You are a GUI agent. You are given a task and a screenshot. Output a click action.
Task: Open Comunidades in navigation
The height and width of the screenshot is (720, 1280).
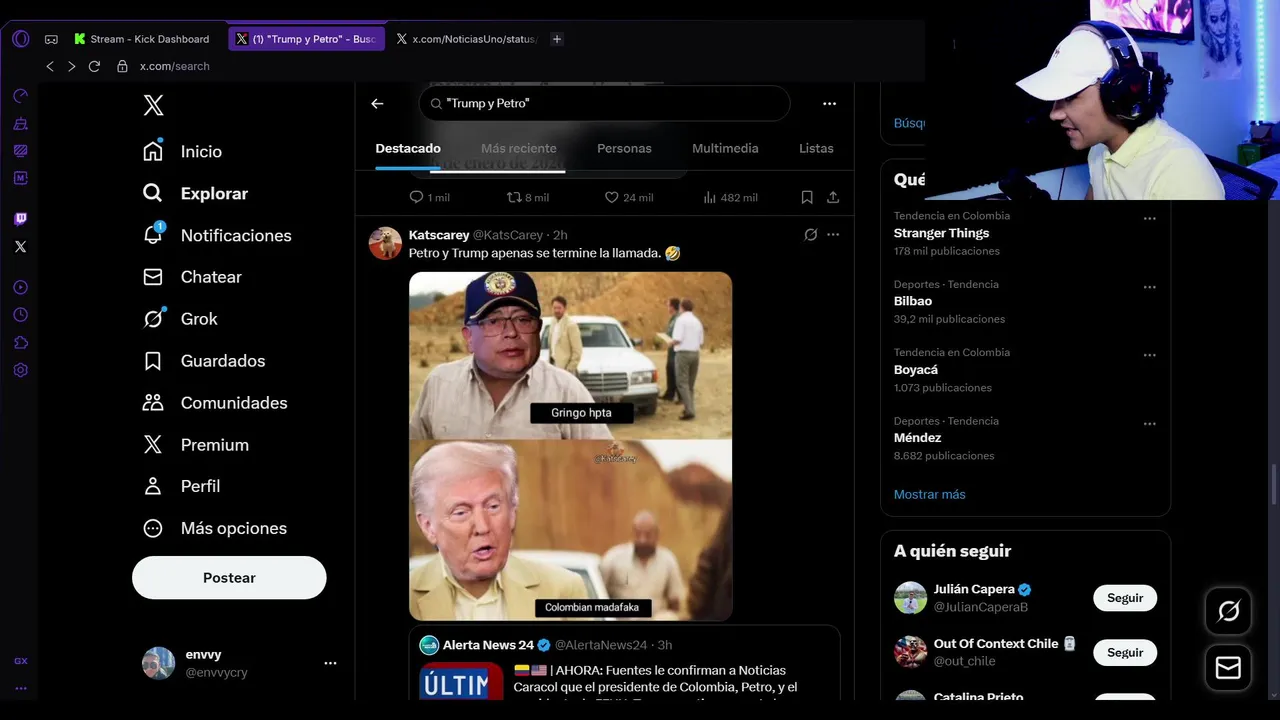coord(215,403)
